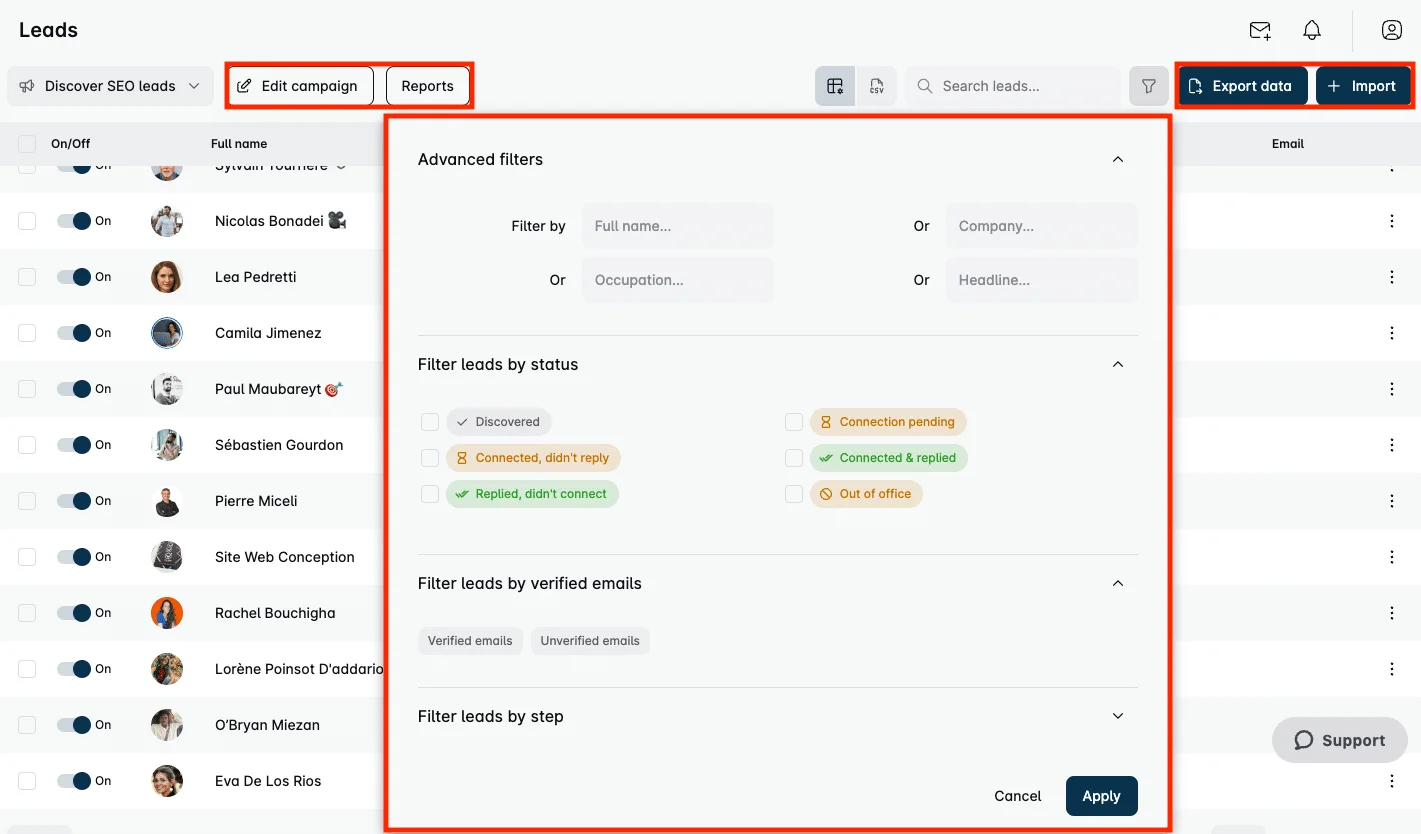The image size is (1421, 834).
Task: Click the Import button
Action: (1362, 86)
